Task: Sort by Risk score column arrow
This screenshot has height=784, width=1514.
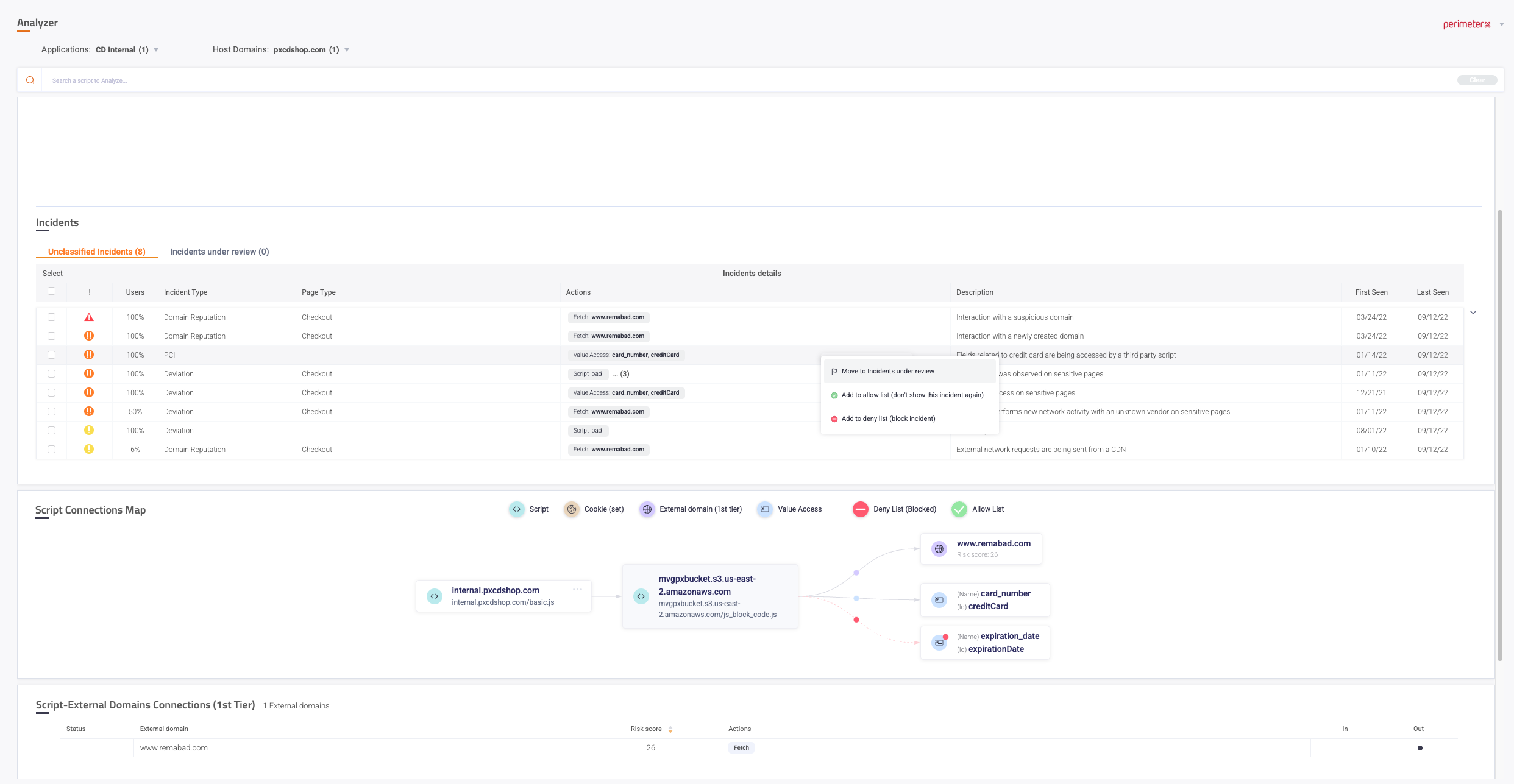Action: (670, 729)
